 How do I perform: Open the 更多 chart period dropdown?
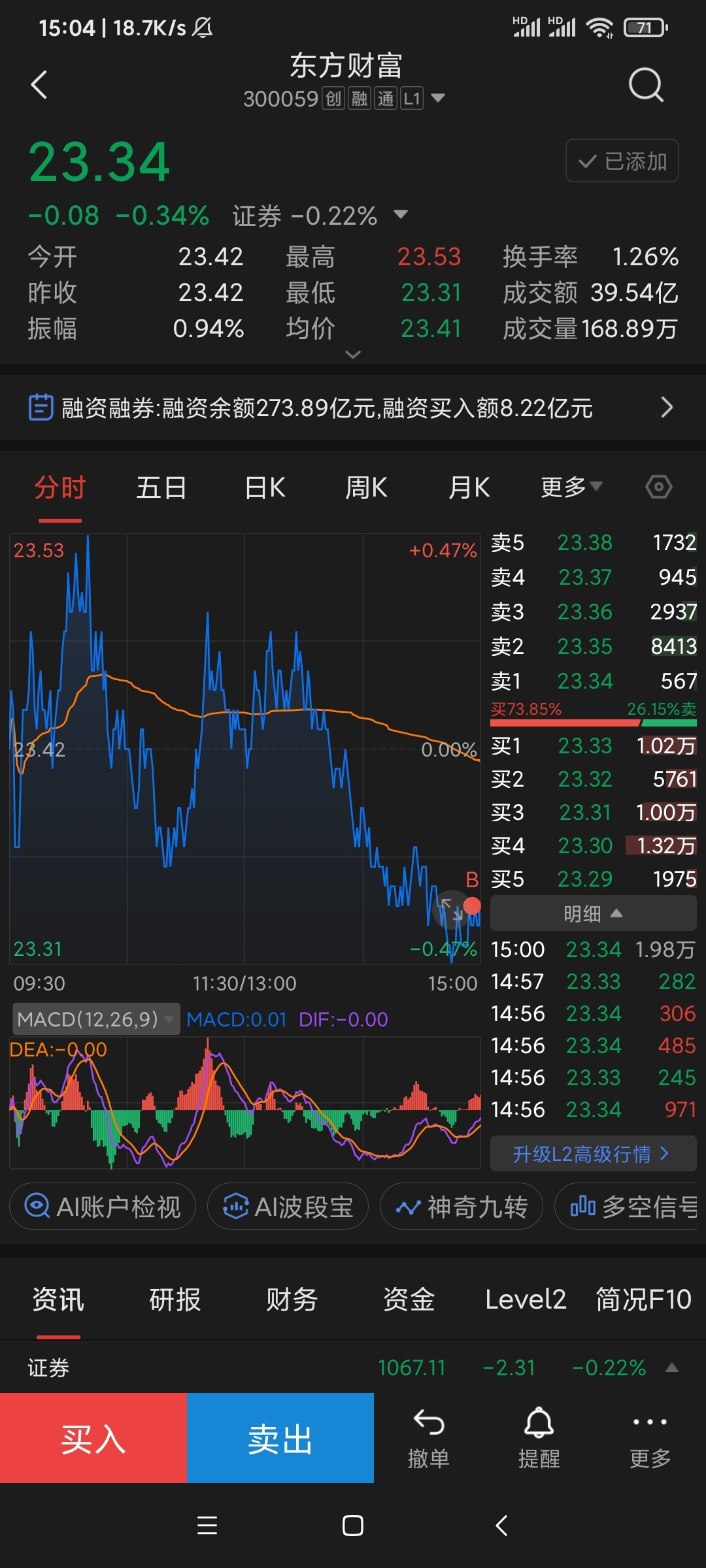coord(571,487)
